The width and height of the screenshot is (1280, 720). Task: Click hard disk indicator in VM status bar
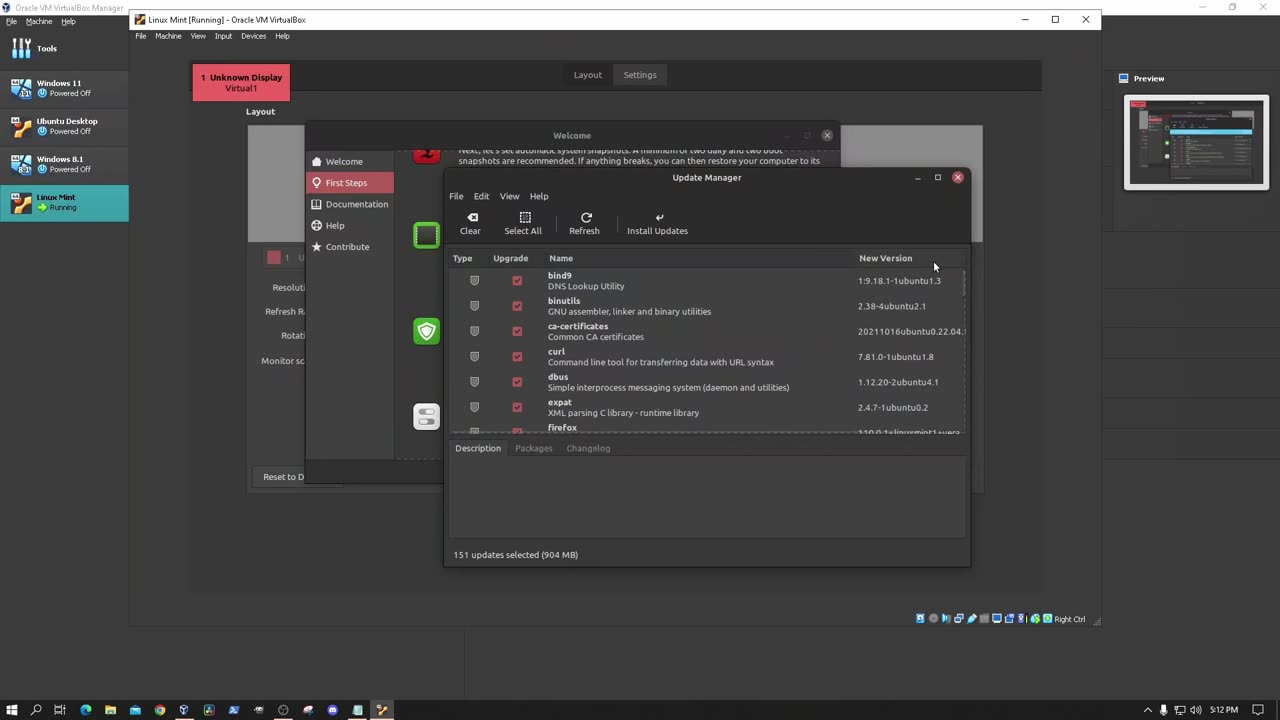click(921, 619)
